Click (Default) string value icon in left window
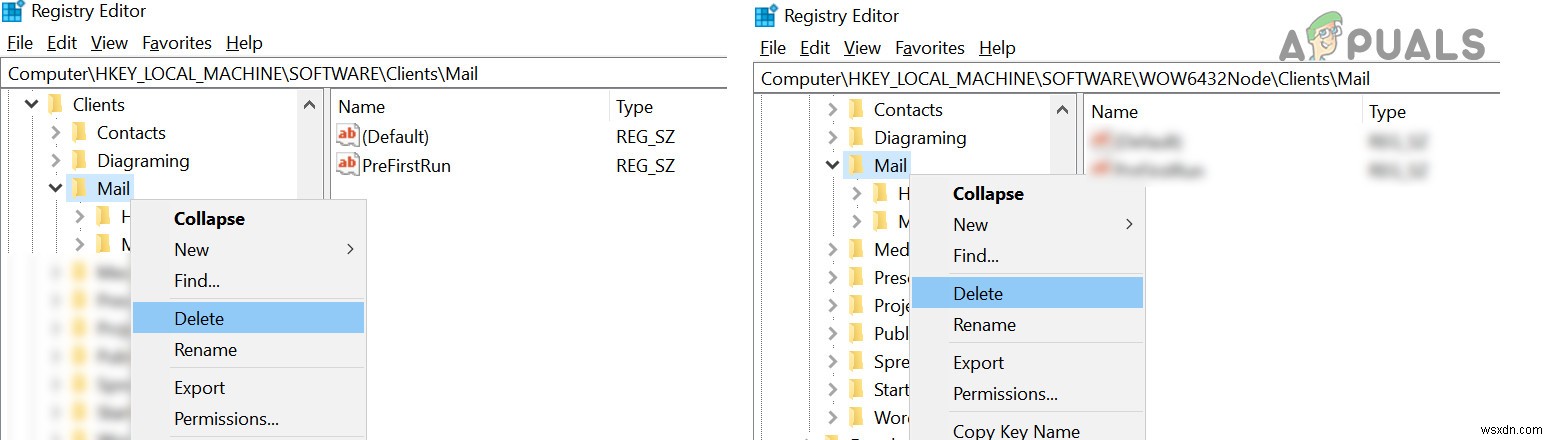This screenshot has height=440, width=1554. [x=347, y=136]
